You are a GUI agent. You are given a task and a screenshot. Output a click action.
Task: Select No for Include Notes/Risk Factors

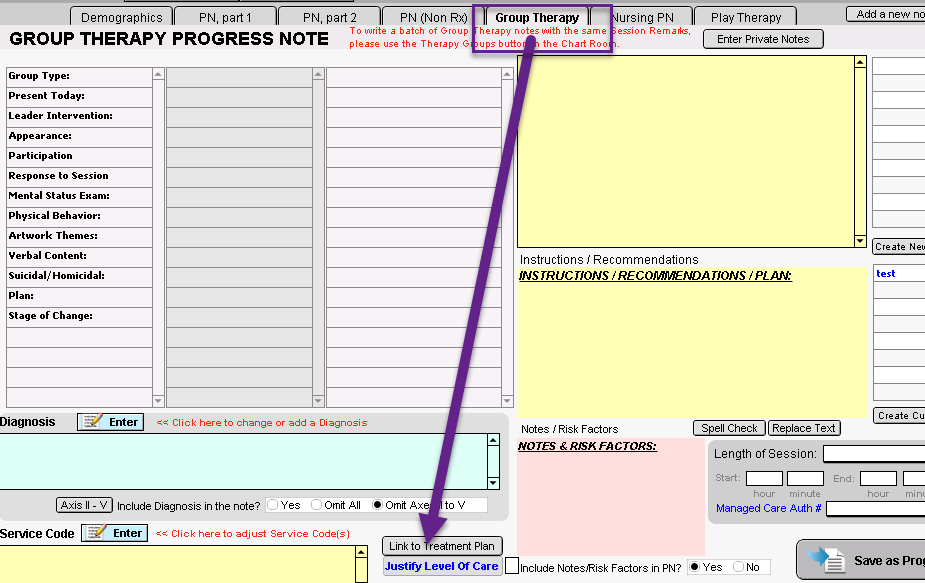739,567
